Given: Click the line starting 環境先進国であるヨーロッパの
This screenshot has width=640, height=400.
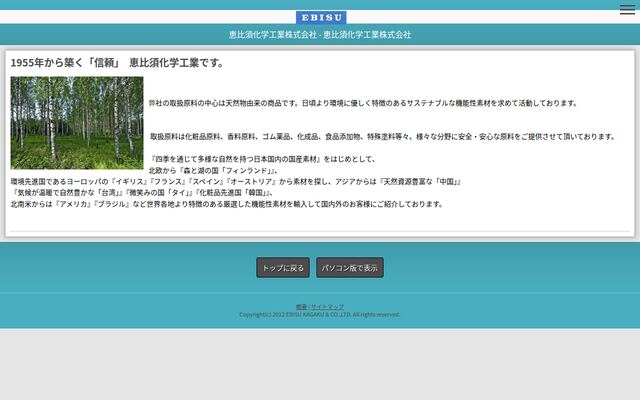Looking at the screenshot, I should point(236,182).
